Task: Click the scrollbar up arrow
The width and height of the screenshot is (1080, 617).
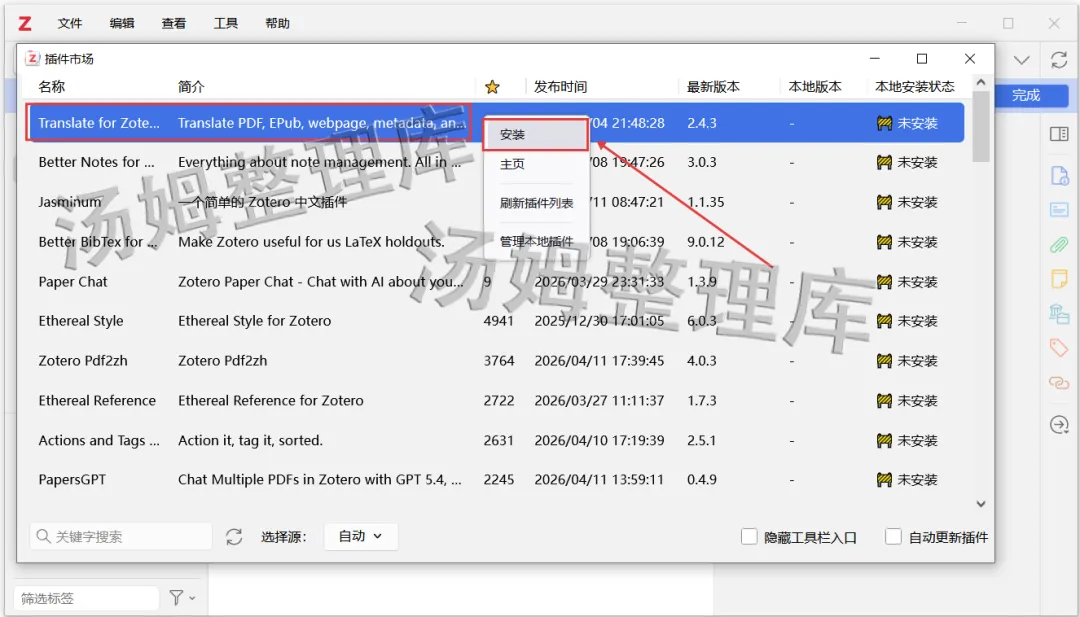Action: 981,82
